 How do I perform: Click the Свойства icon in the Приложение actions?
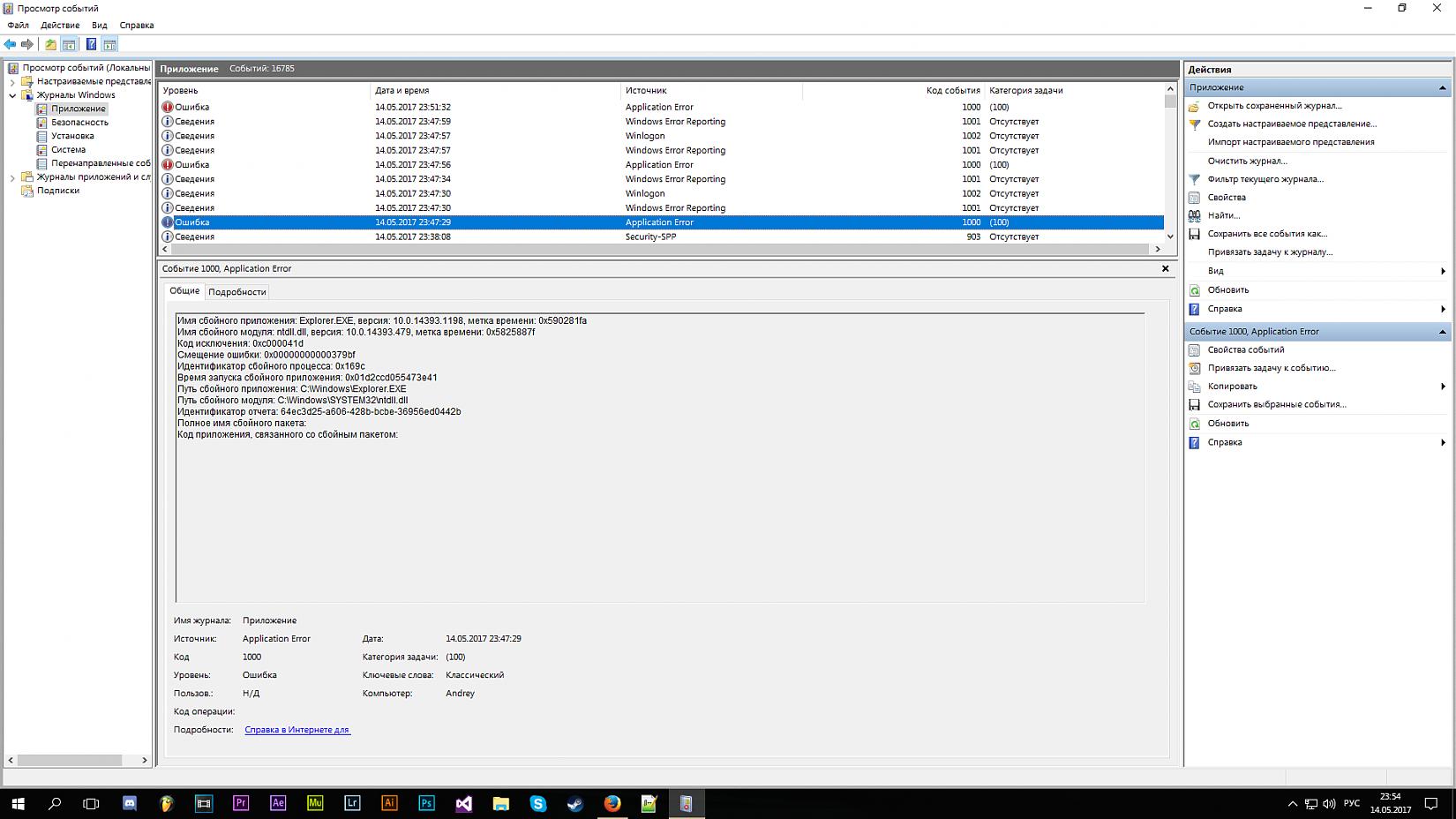coord(1195,198)
